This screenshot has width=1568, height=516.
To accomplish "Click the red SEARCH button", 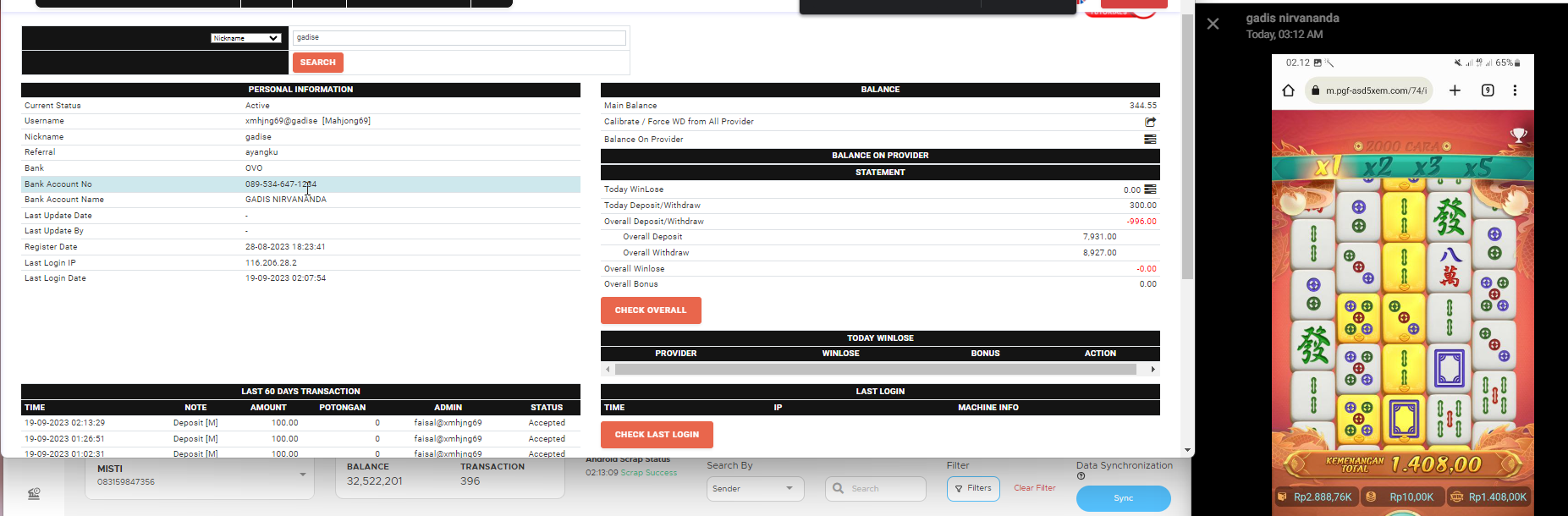I will 317,63.
